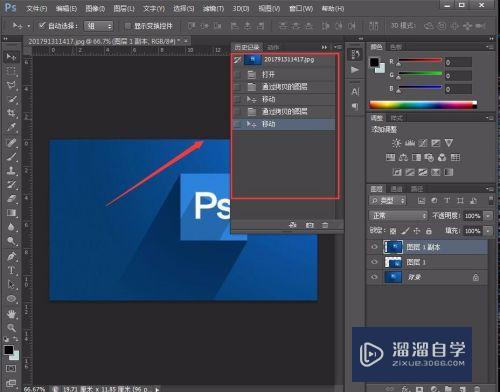Select the History Brush tool
The image size is (500, 392).
point(11,184)
